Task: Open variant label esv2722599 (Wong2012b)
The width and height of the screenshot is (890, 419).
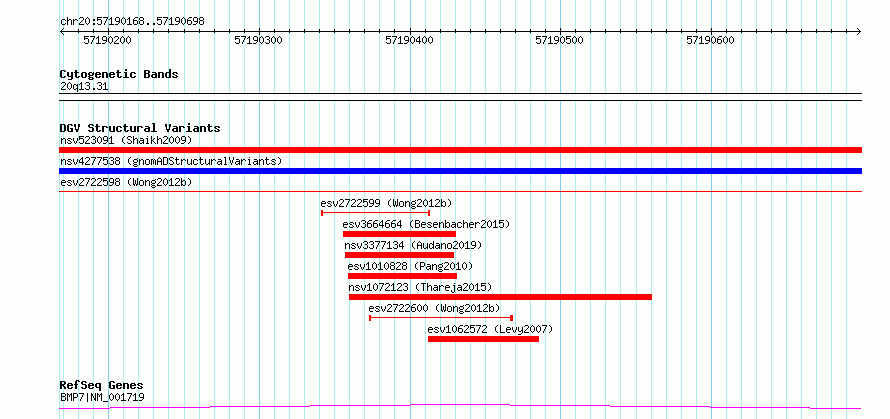Action: [387, 203]
